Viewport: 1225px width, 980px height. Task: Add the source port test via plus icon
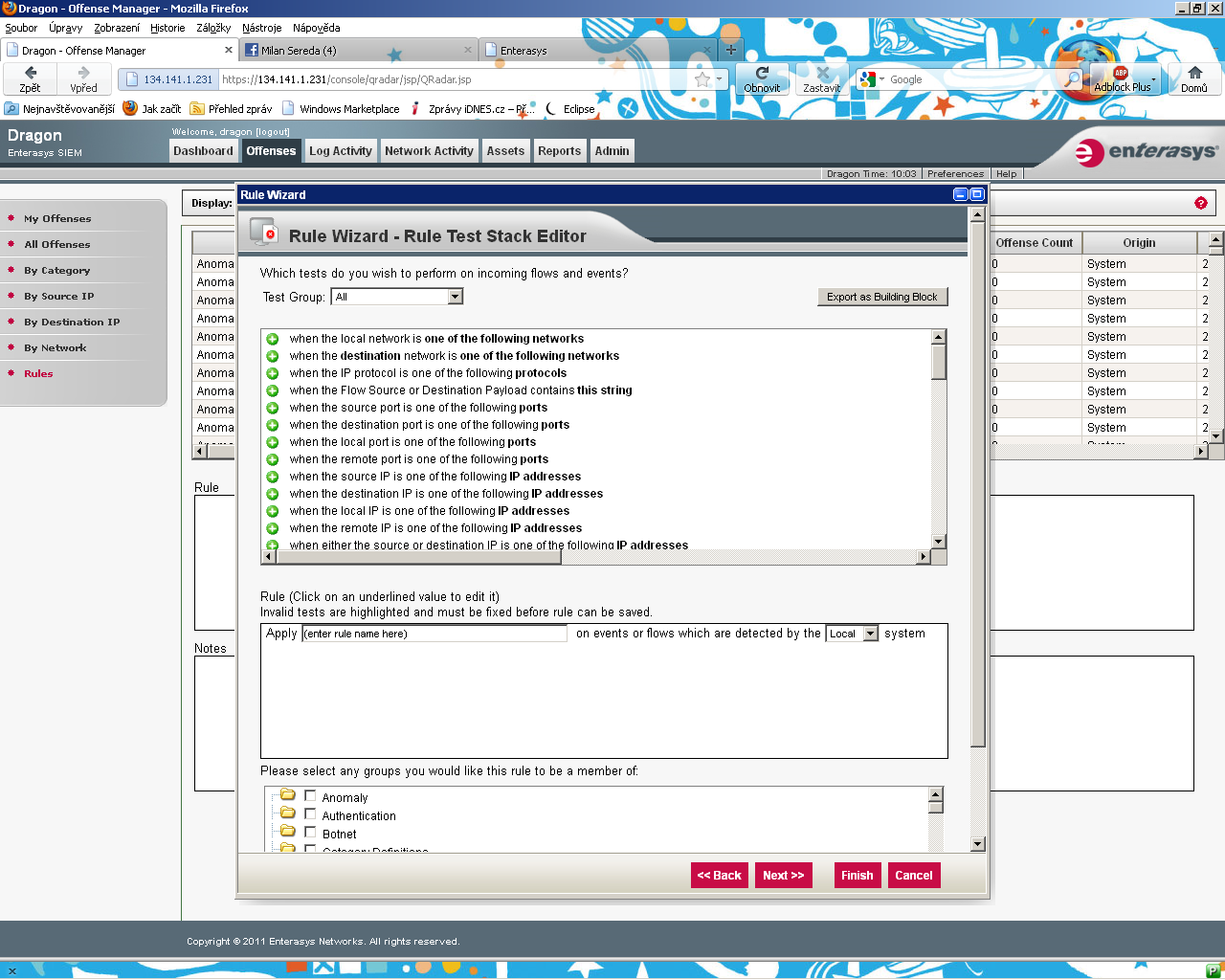click(272, 408)
